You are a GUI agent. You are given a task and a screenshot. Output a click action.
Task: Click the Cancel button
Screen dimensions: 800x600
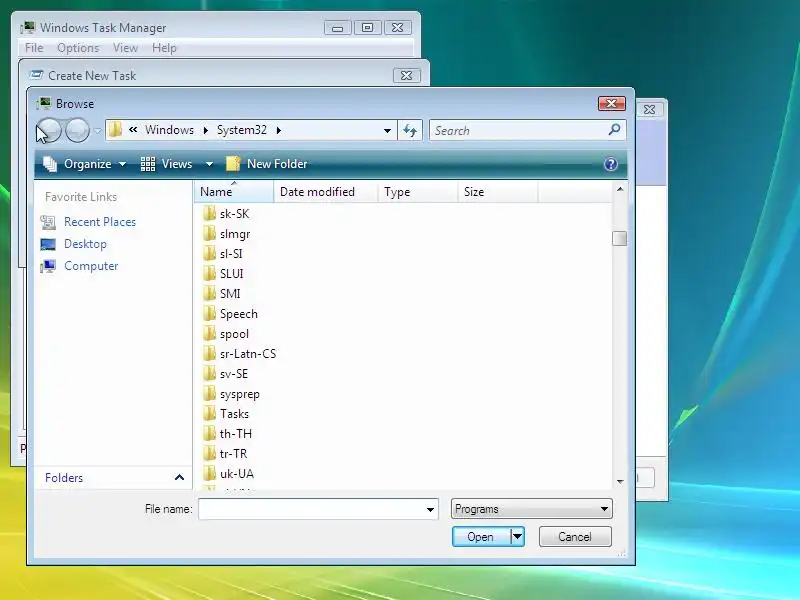(575, 537)
